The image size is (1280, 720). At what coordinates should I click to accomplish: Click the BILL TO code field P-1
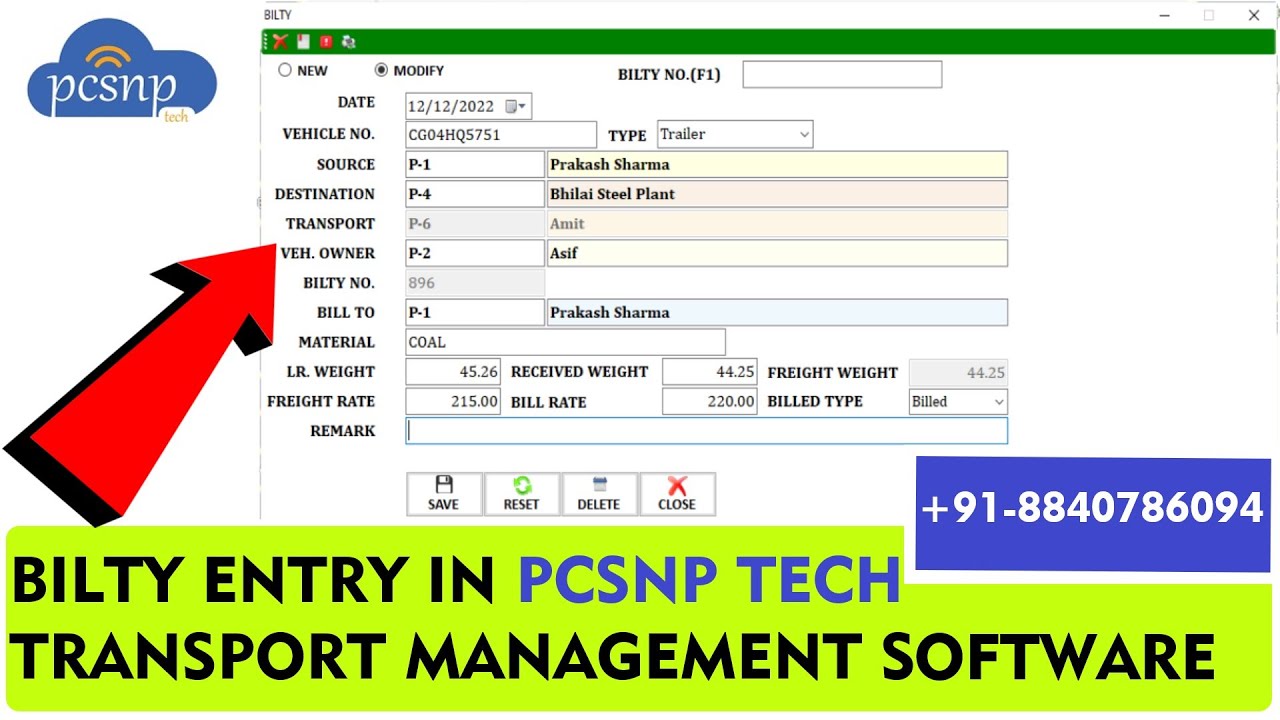(x=475, y=313)
